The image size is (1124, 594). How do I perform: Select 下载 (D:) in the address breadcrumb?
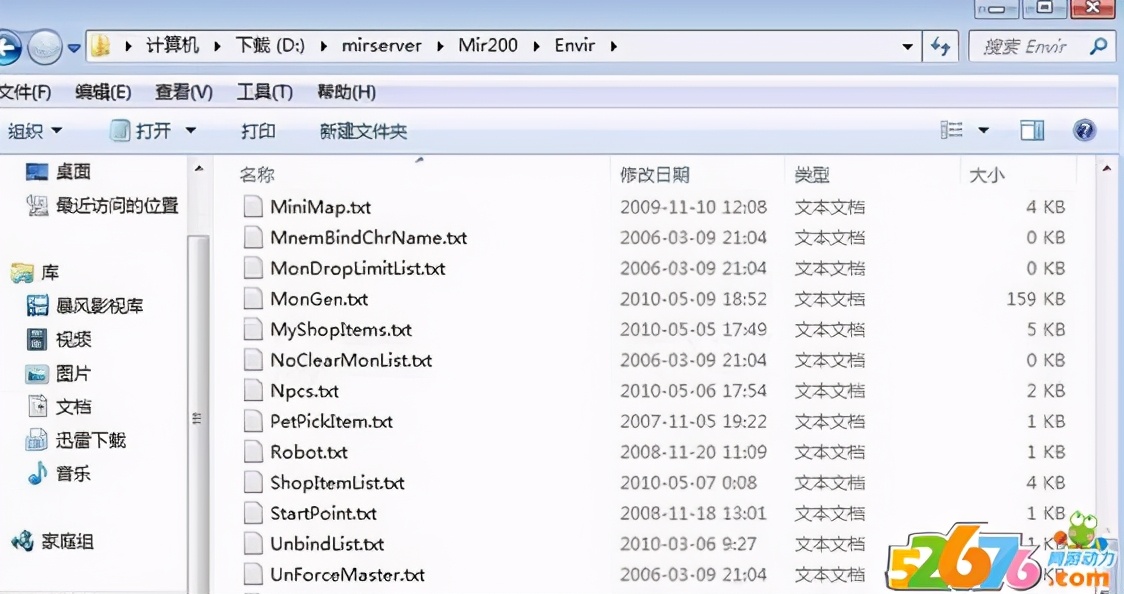(270, 46)
